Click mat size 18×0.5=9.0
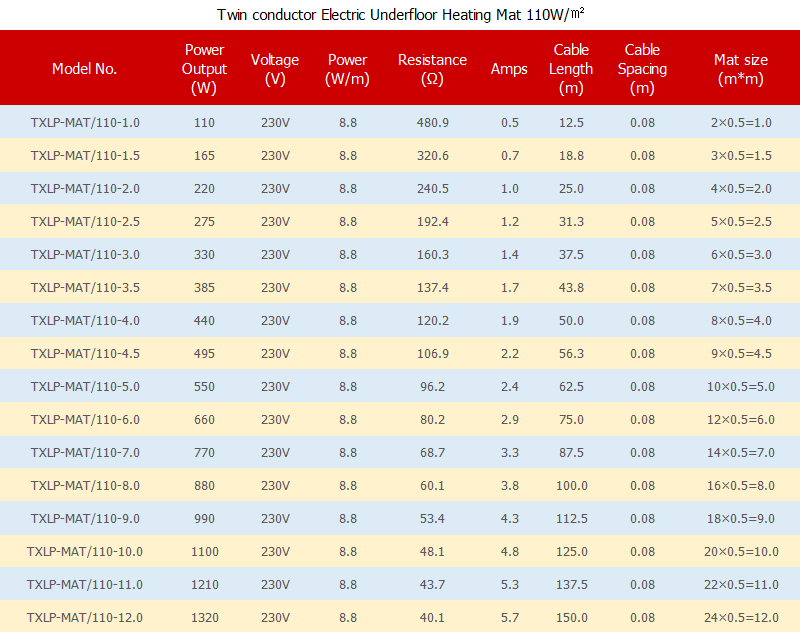This screenshot has width=800, height=632. point(741,518)
